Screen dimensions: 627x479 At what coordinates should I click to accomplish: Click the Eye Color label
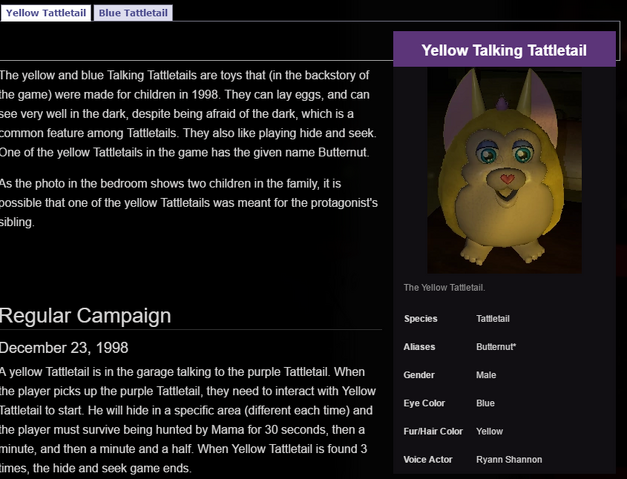(424, 403)
